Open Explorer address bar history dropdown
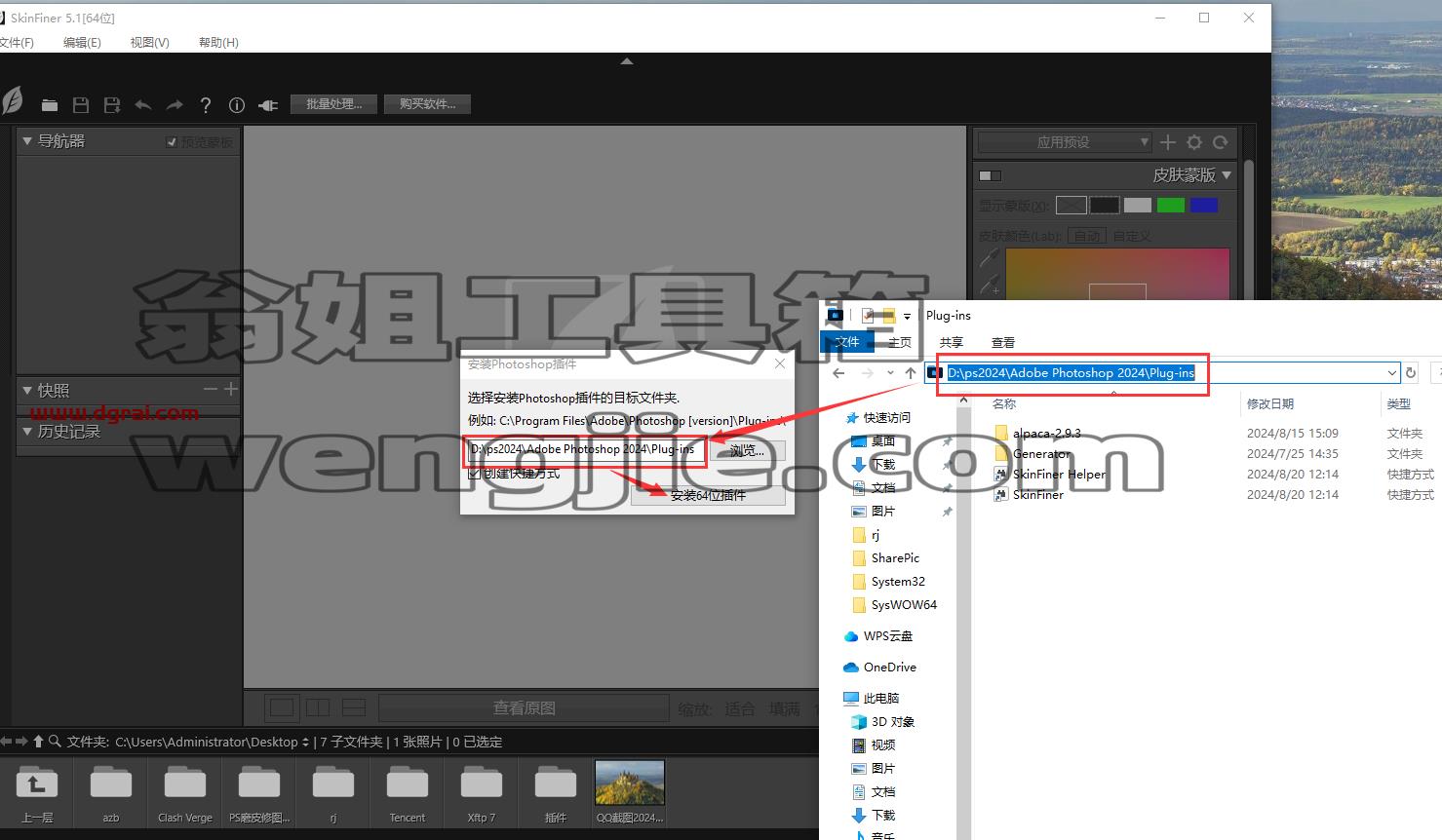Viewport: 1442px width, 840px height. click(x=1391, y=373)
